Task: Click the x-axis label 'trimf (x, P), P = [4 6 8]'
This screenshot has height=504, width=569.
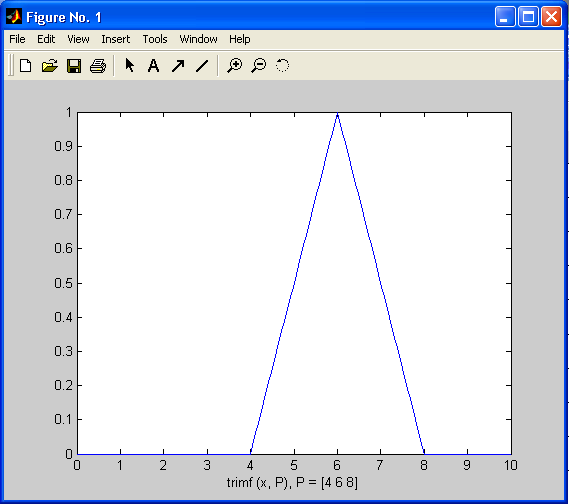Action: click(x=292, y=483)
